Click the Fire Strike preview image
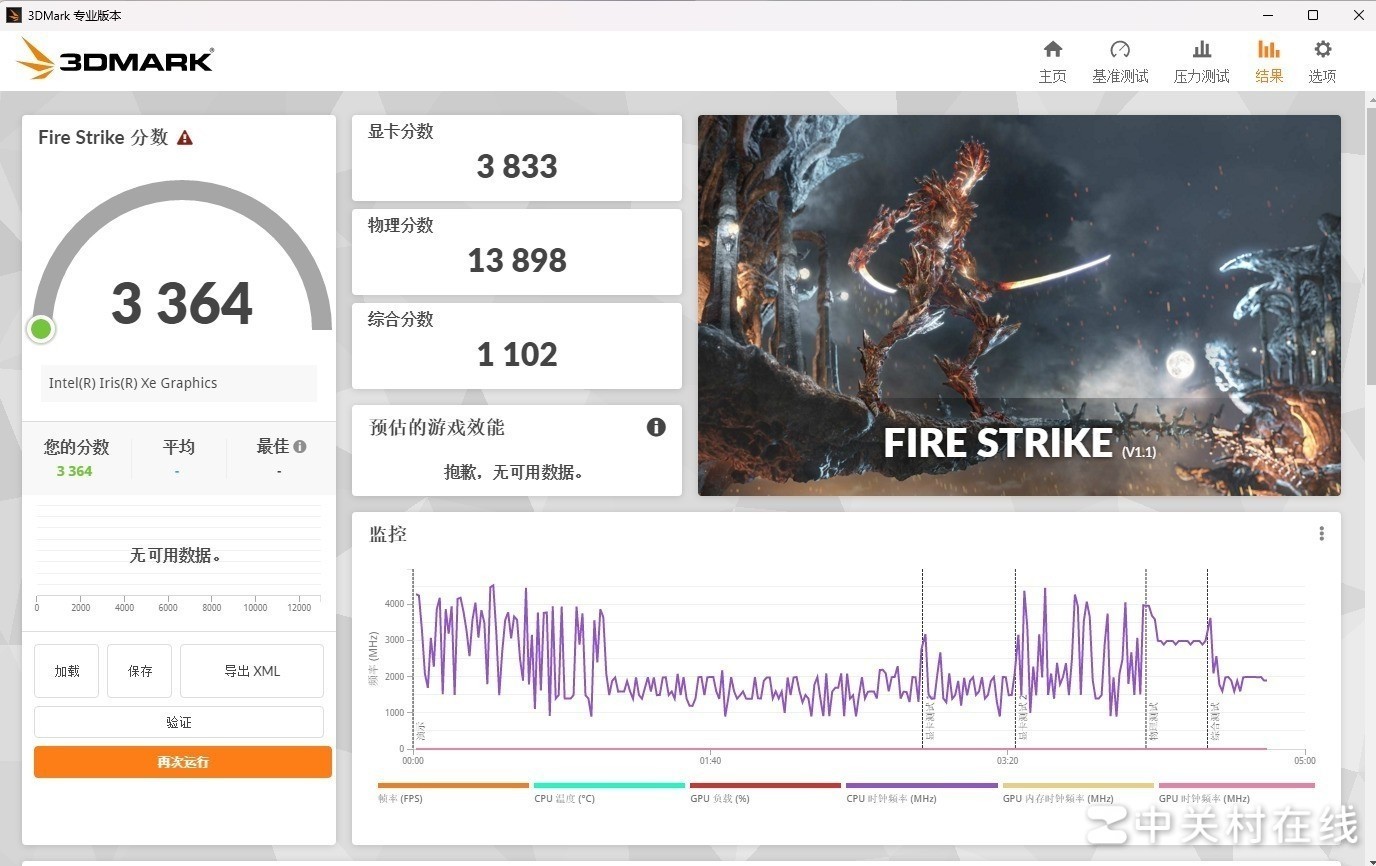Screen dimensions: 1376x866 [1018, 305]
